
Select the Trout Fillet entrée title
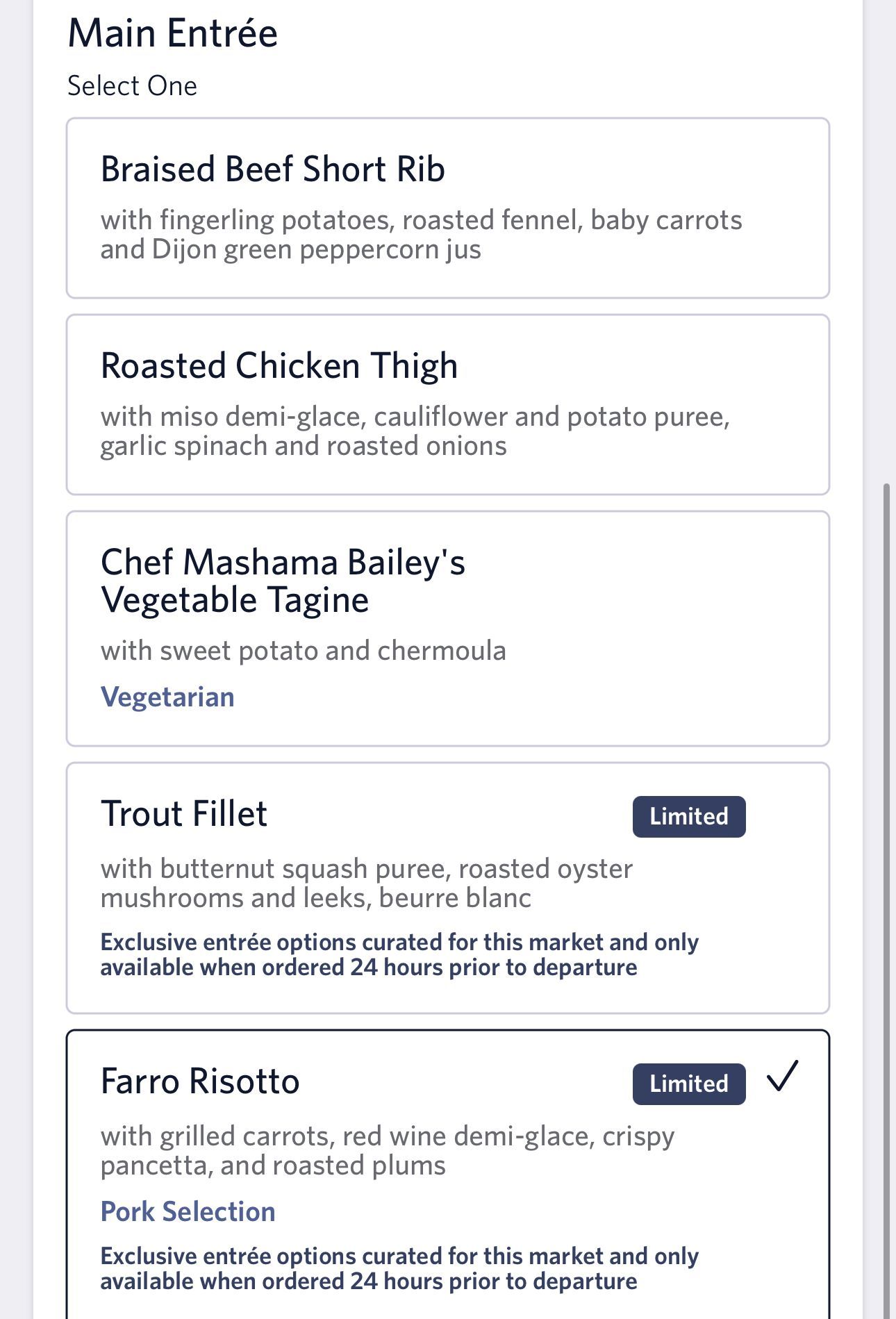tap(184, 814)
